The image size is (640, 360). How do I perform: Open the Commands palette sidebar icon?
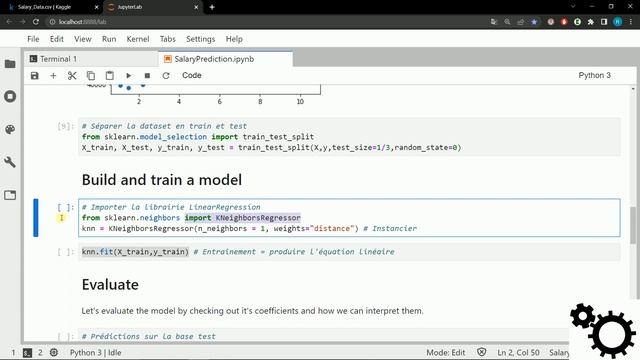point(10,129)
